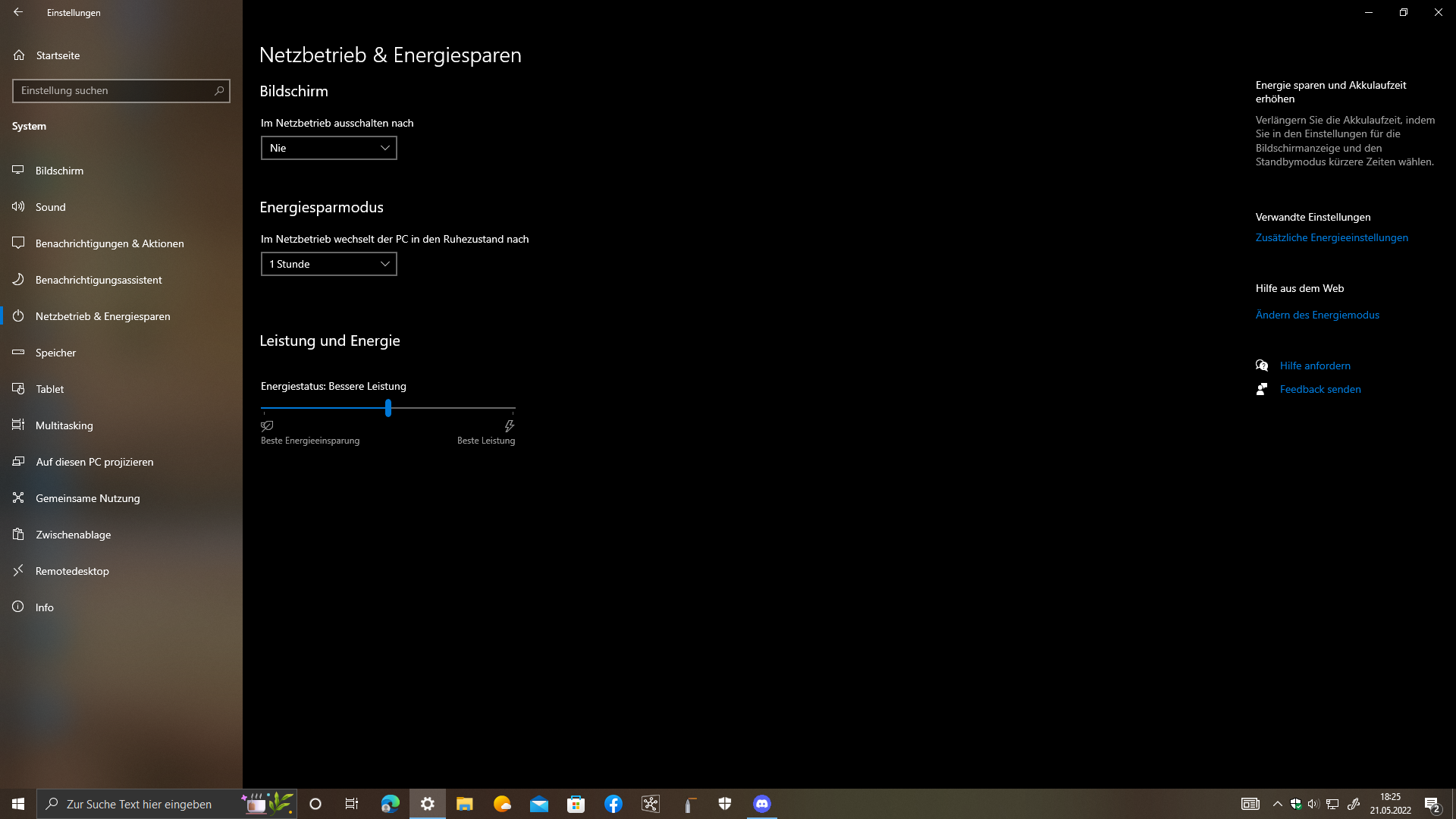Click the search magnifier in settings field
This screenshot has width=1456, height=819.
(219, 91)
